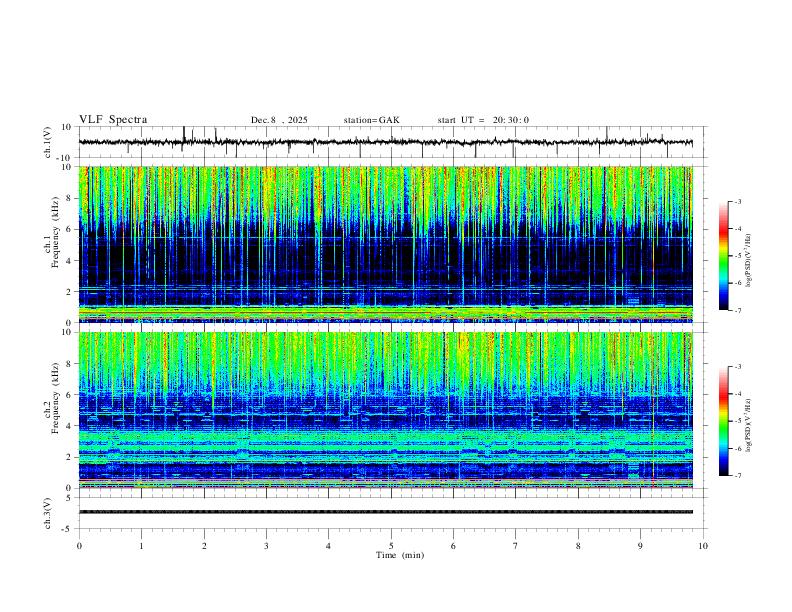Screen dimensions: 792x612
Task: Click the '3' tick on time axis
Action: 266,546
